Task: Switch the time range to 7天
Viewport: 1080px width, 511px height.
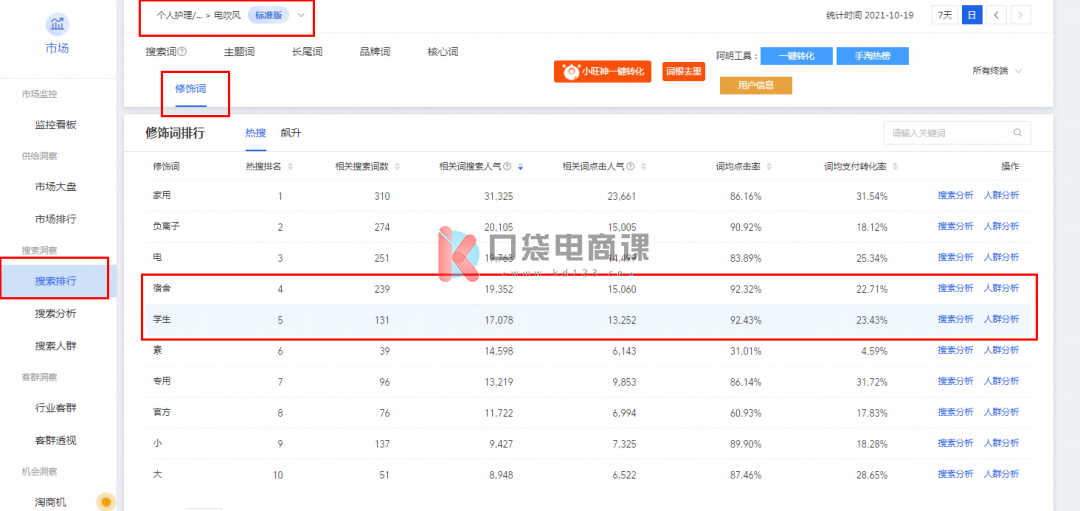Action: (x=943, y=15)
